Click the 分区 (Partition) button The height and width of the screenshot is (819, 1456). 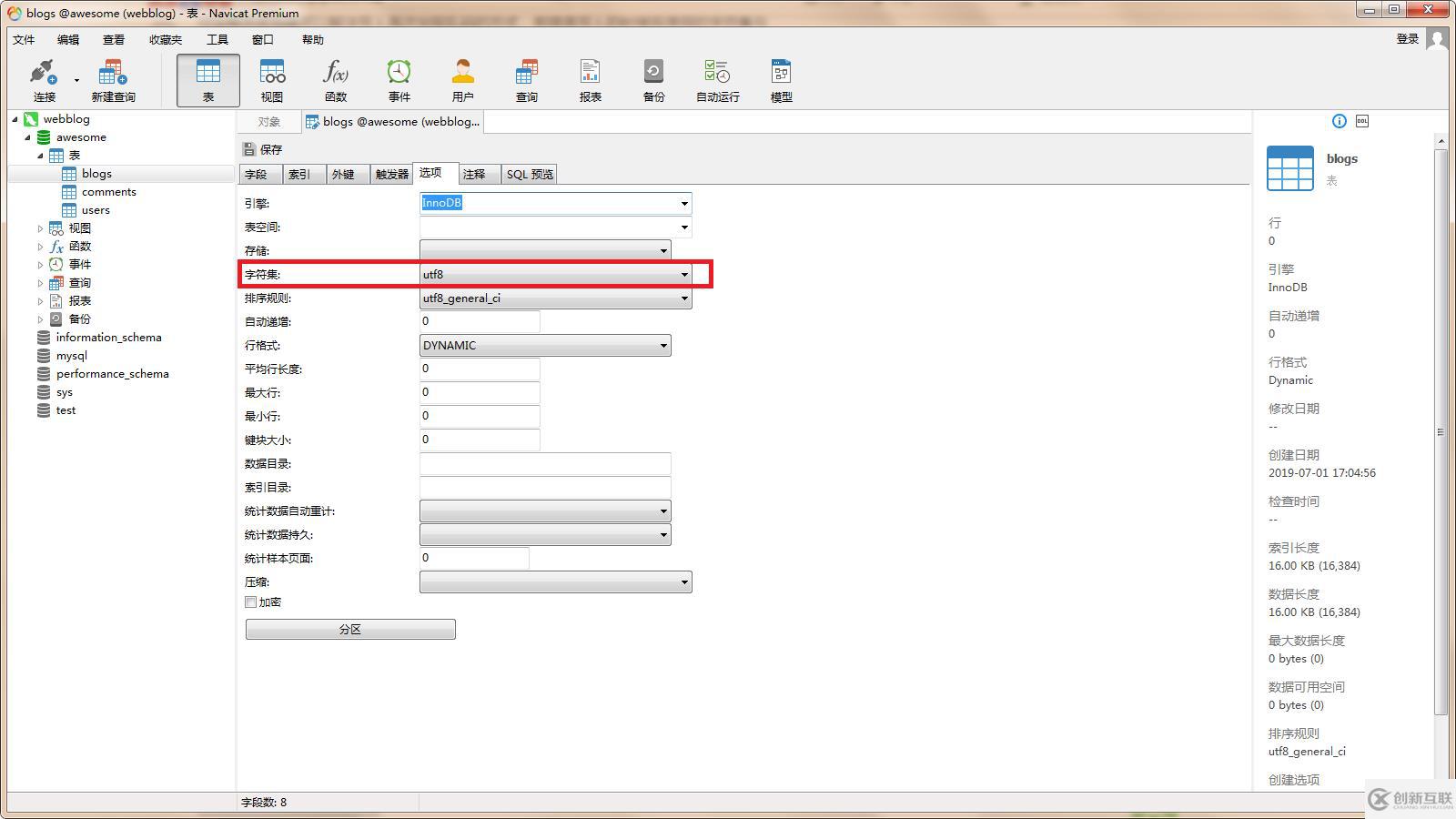click(x=350, y=629)
